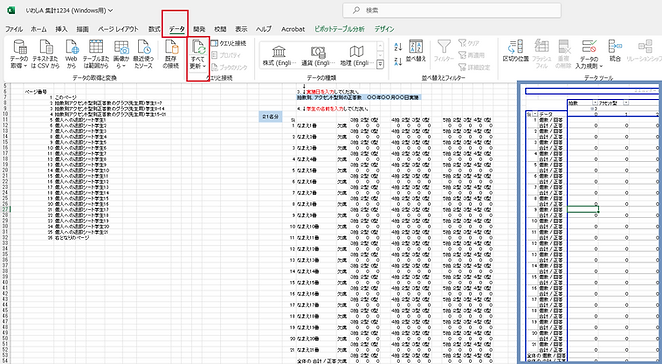Click クリア (Clear filter)
The width and height of the screenshot is (662, 364).
click(469, 43)
